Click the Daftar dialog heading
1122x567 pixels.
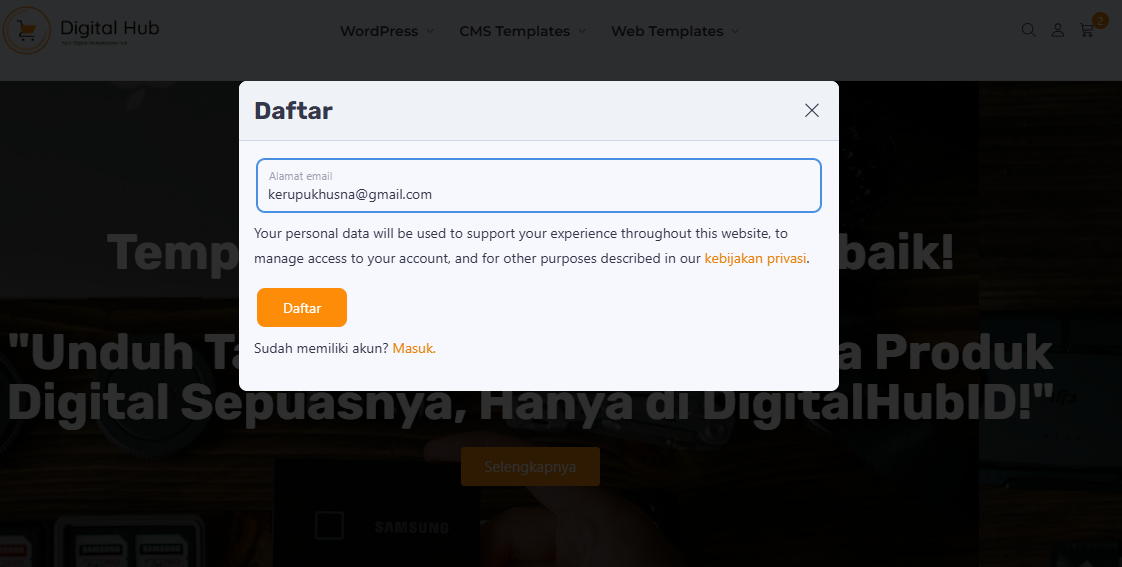[x=293, y=111]
